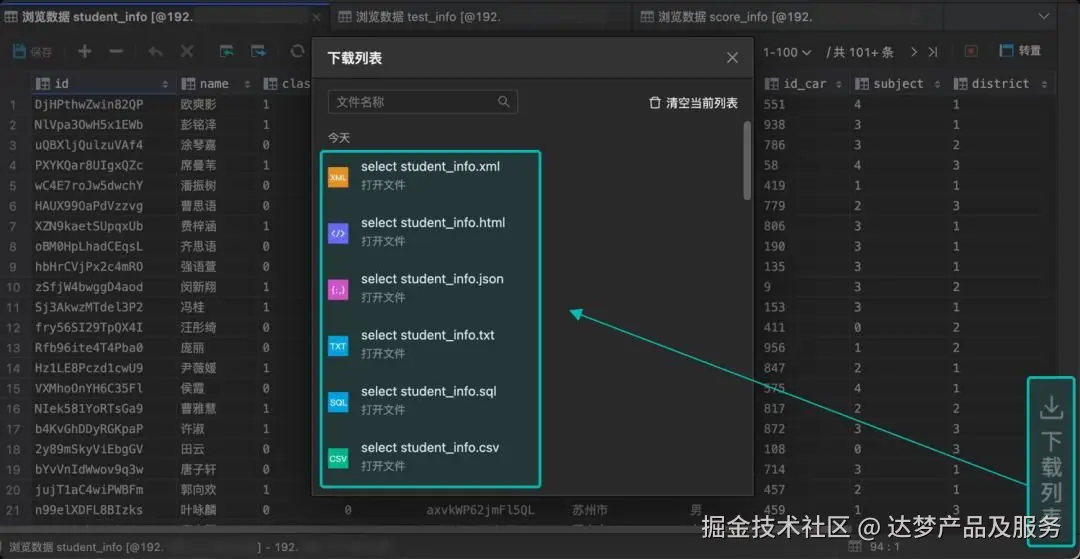
Task: Click the orange XML file icon
Action: [338, 178]
